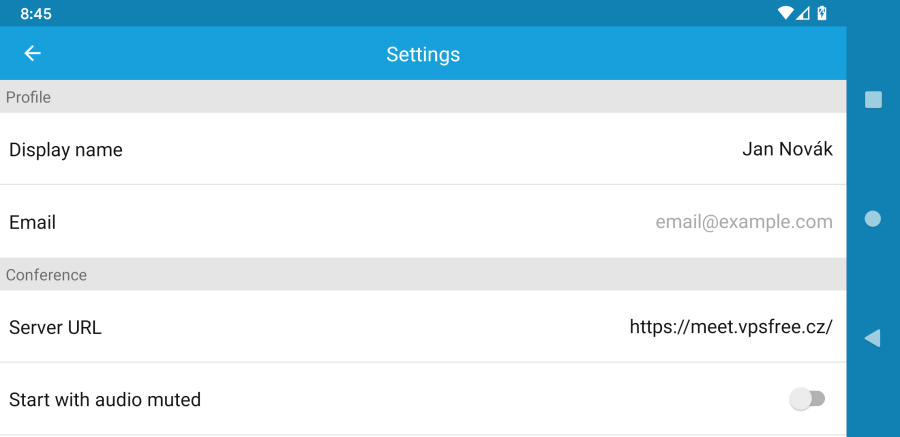
Task: Click the cellular signal status icon
Action: pyautogui.click(x=802, y=13)
